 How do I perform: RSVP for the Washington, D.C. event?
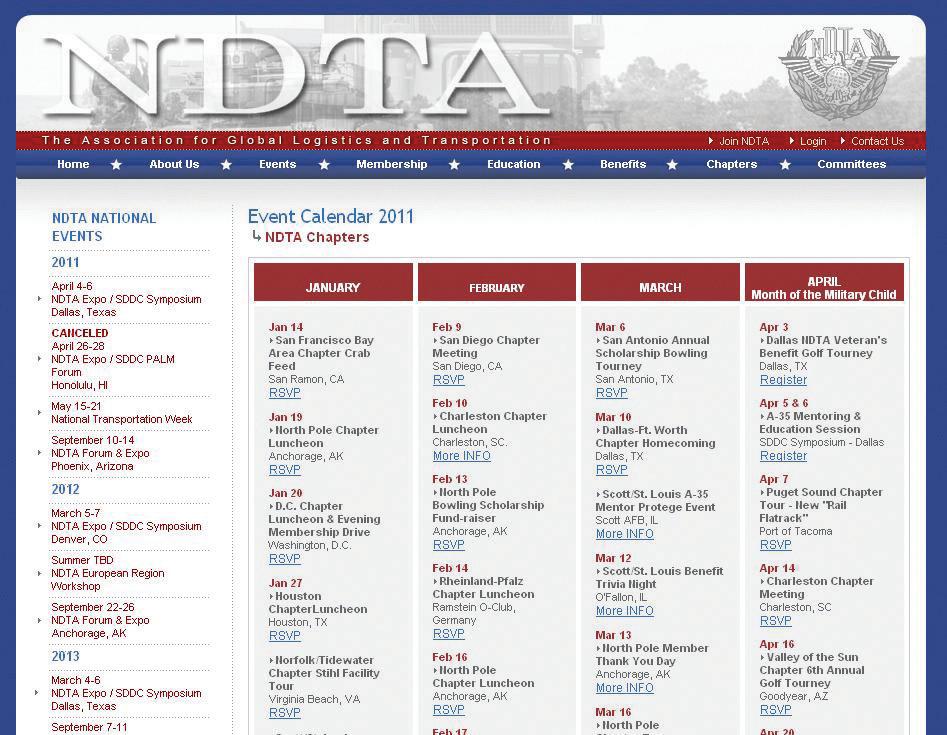(x=284, y=559)
